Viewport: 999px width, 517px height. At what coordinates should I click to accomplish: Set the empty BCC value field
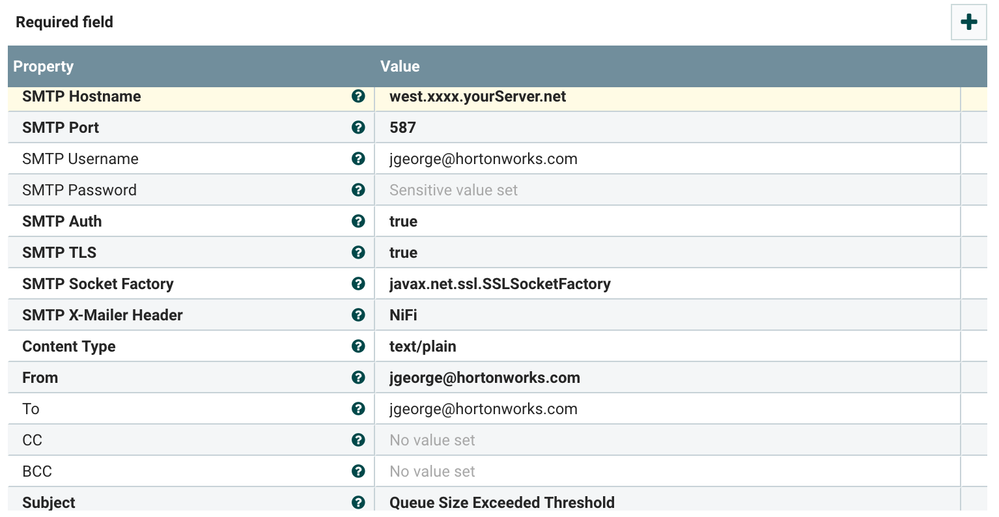pyautogui.click(x=432, y=471)
